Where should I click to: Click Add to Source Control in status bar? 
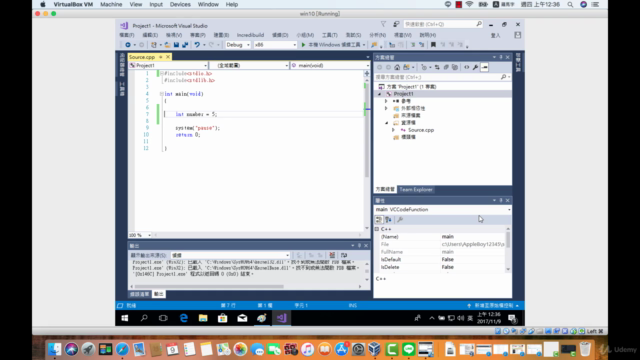click(493, 305)
